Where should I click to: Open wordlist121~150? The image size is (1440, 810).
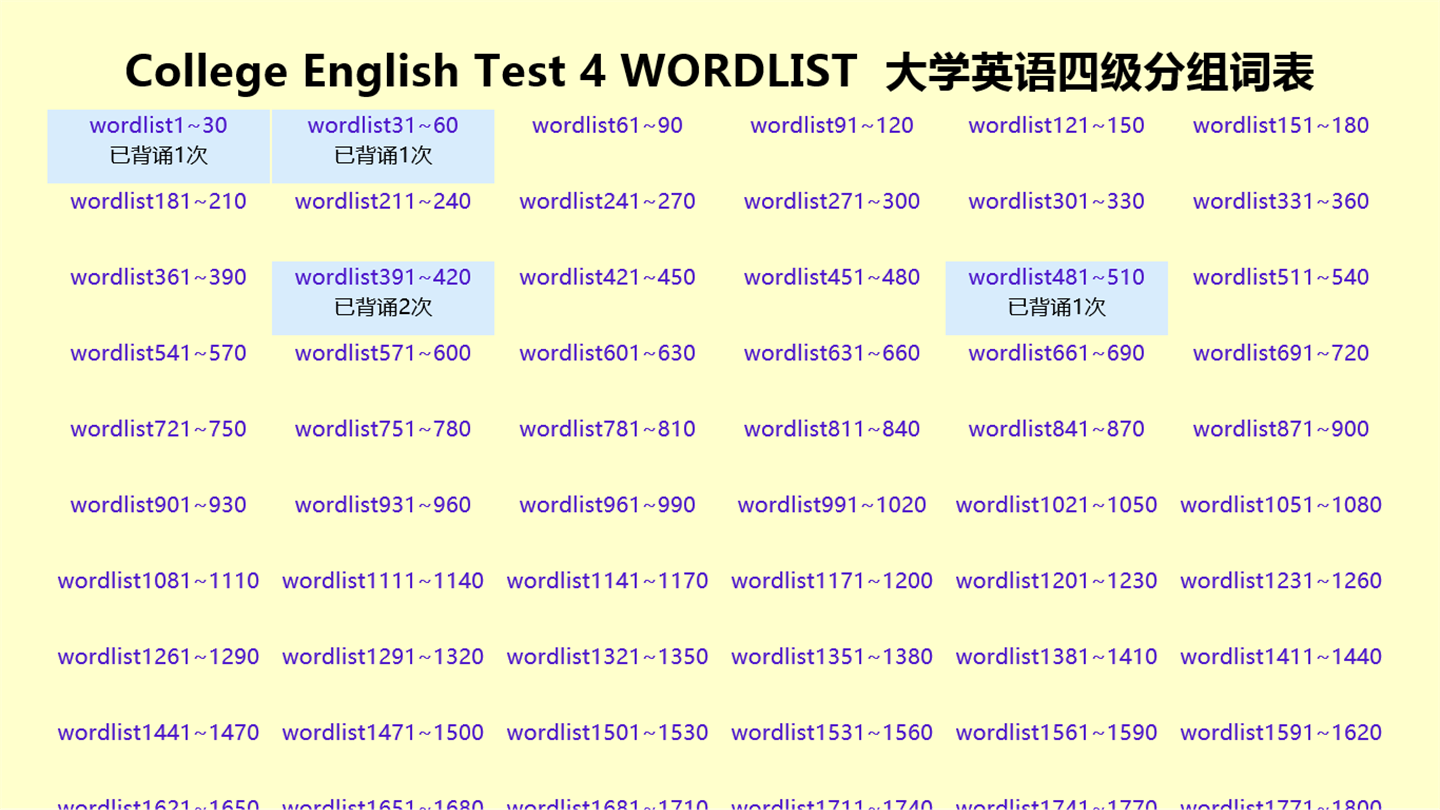[x=1056, y=125]
